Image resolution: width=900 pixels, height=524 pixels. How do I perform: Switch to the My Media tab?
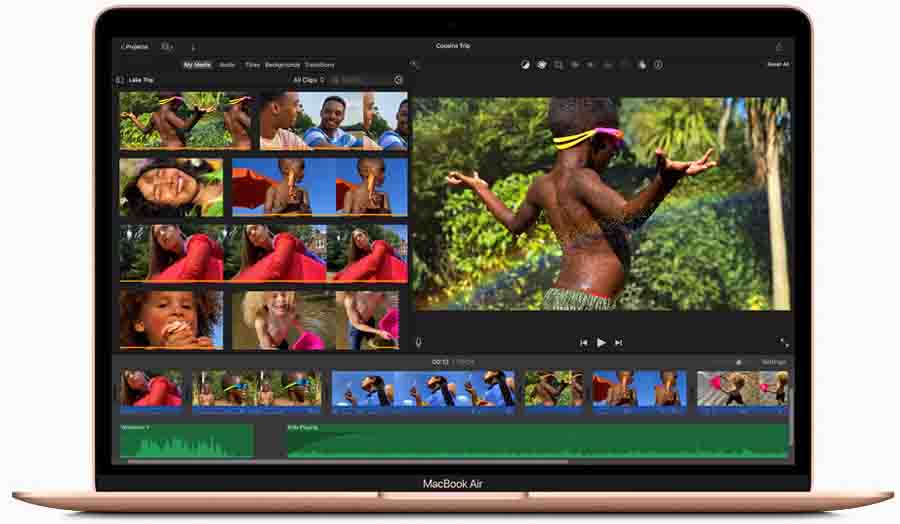point(197,65)
